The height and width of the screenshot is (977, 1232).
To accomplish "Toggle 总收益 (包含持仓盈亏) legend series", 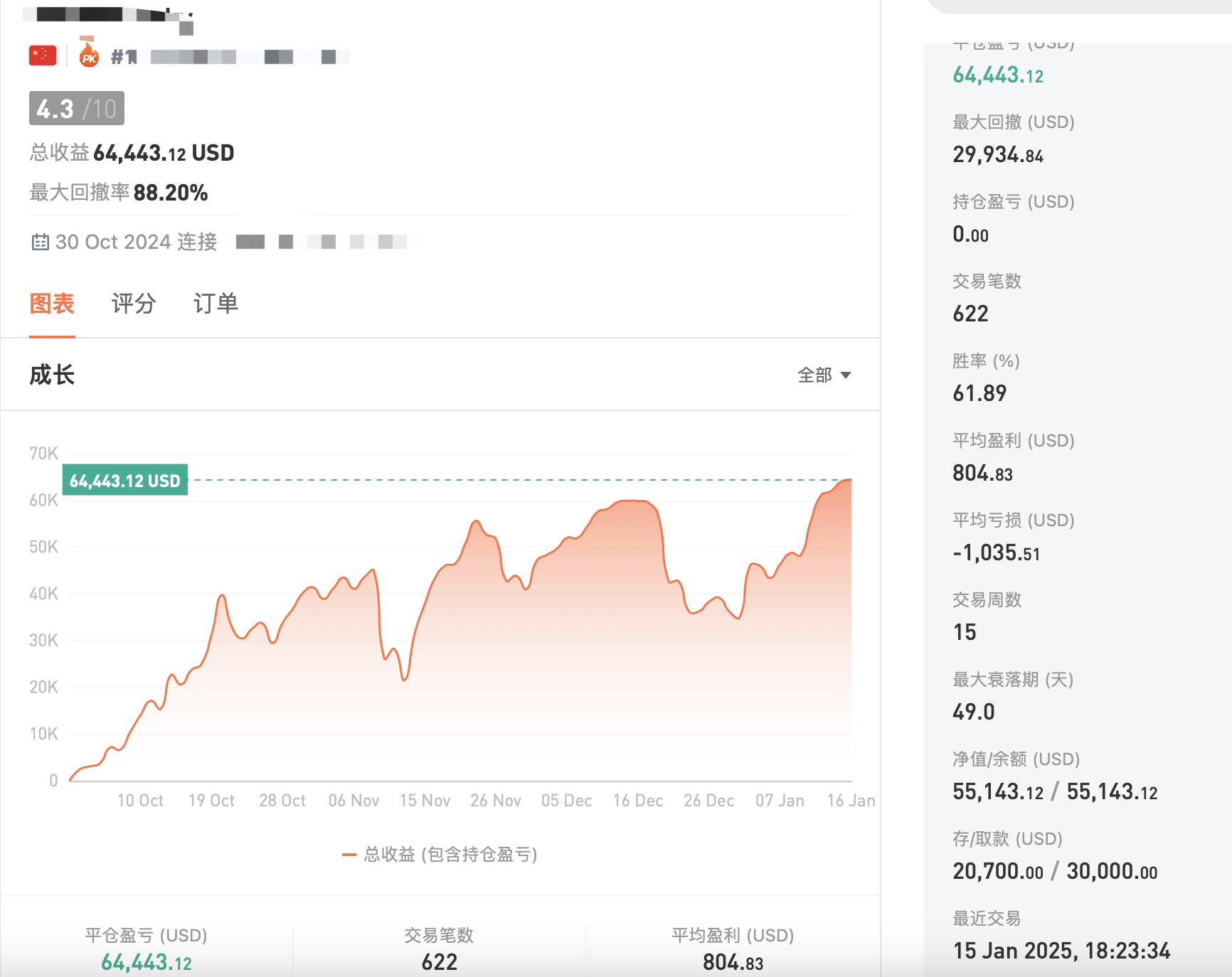I will (440, 854).
